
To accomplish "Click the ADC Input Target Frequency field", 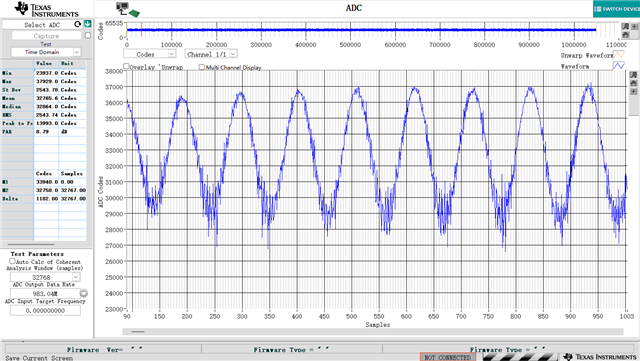I will 45,310.
